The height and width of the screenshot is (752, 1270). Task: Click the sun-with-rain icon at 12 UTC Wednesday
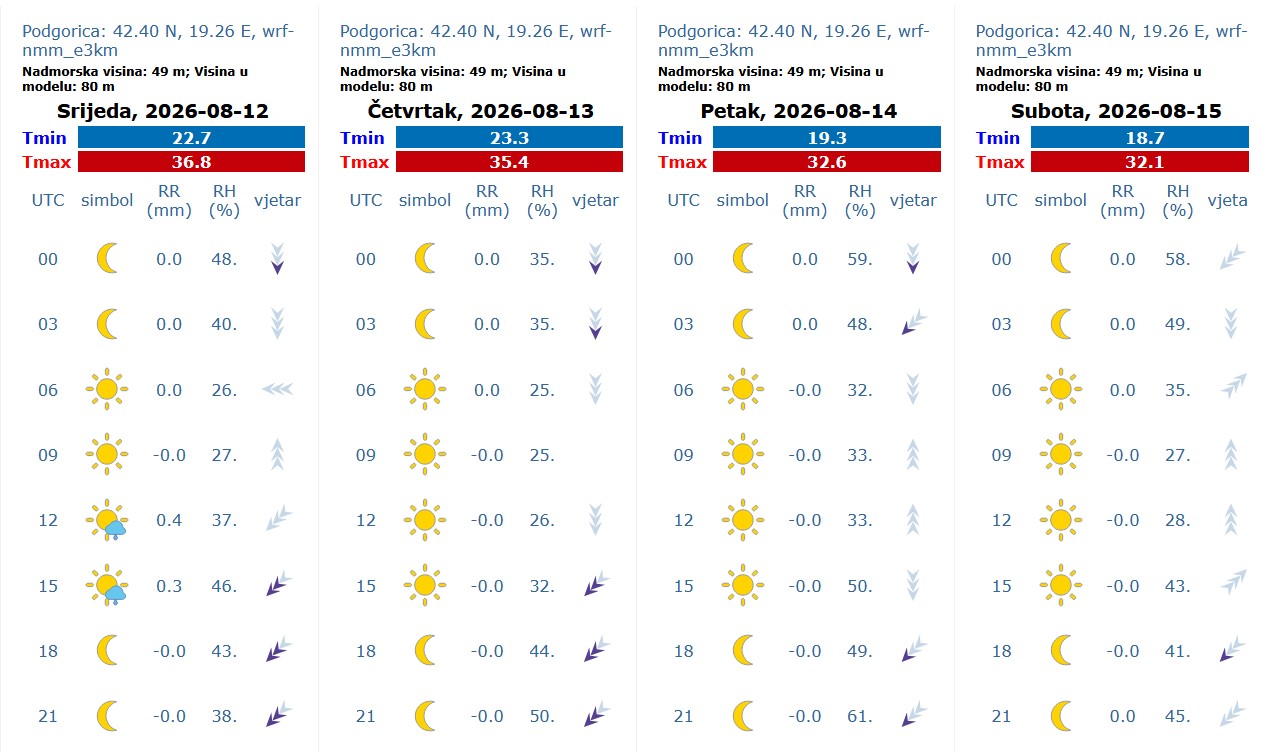tap(106, 520)
